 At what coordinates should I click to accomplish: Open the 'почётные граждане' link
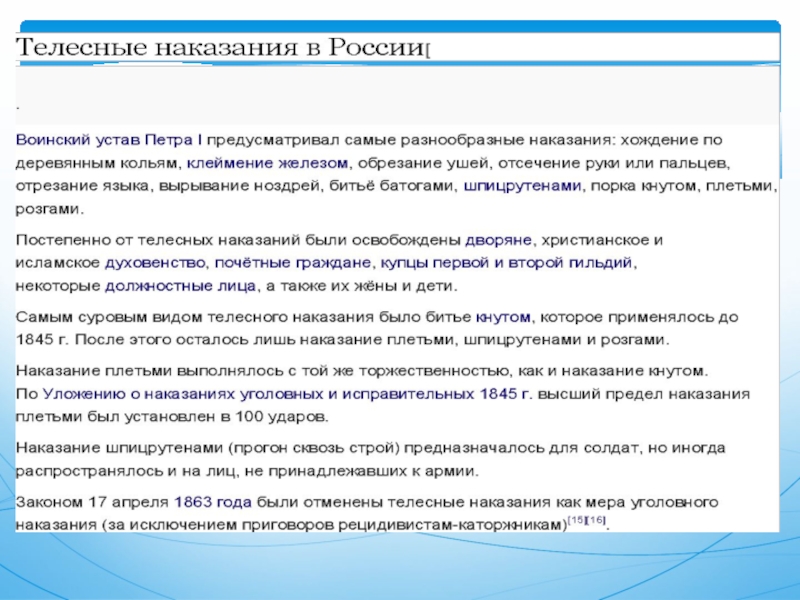[292, 263]
